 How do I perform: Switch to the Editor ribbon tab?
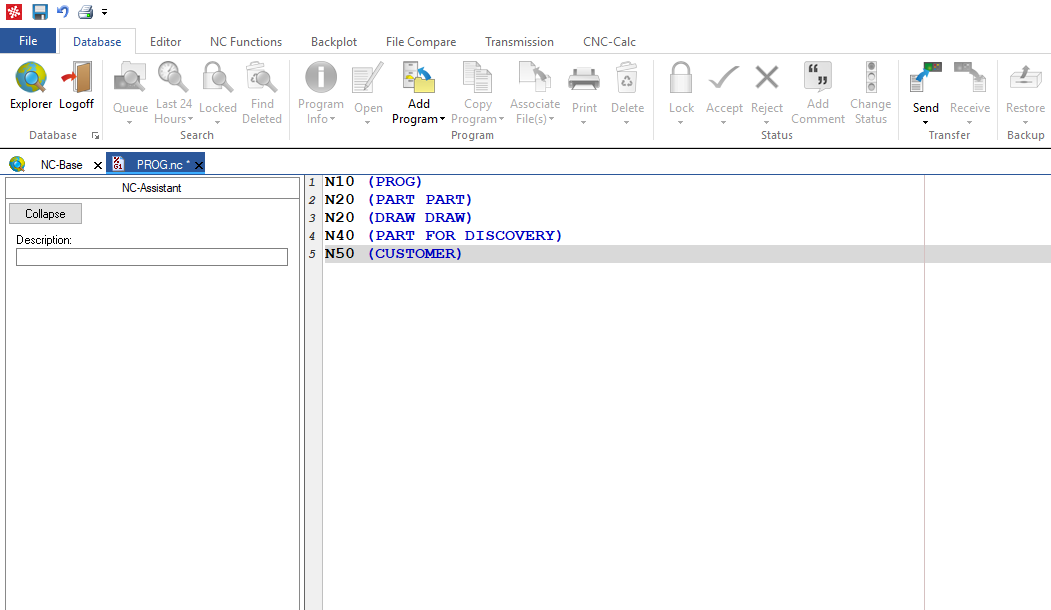click(x=166, y=42)
